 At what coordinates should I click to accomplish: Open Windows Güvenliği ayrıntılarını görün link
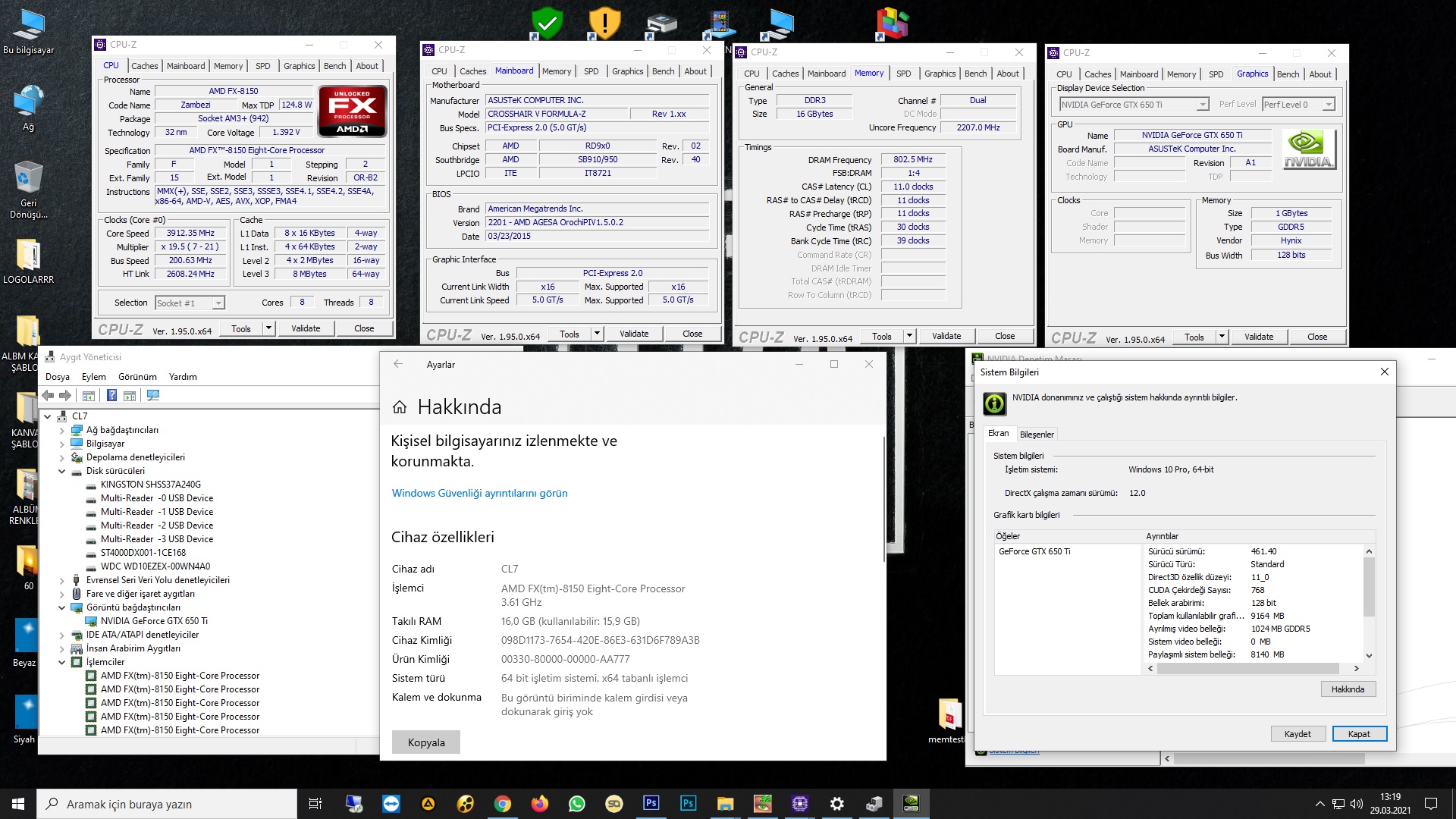pyautogui.click(x=479, y=493)
